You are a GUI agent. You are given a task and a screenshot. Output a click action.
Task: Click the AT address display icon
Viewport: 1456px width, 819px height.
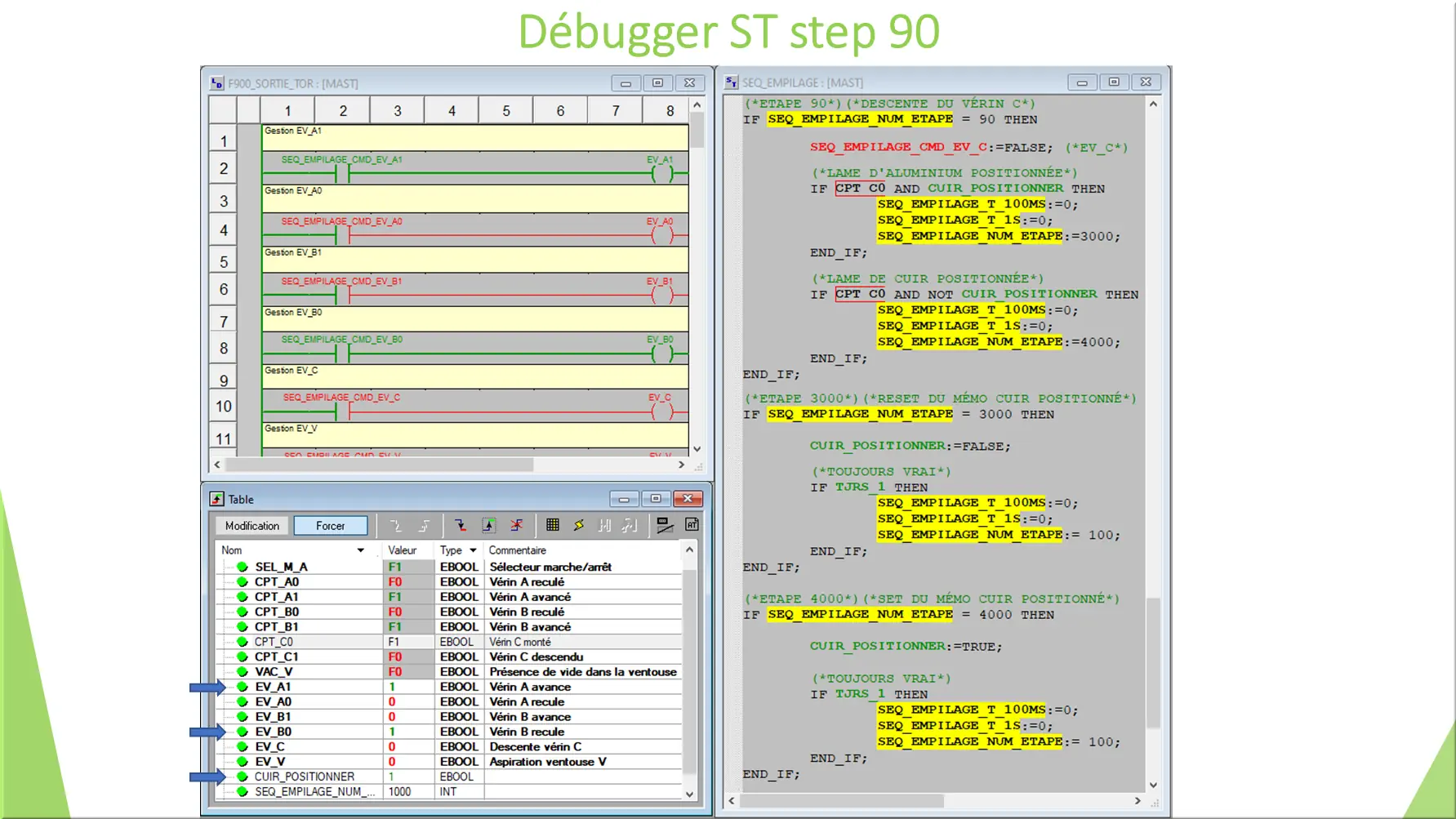coord(691,526)
